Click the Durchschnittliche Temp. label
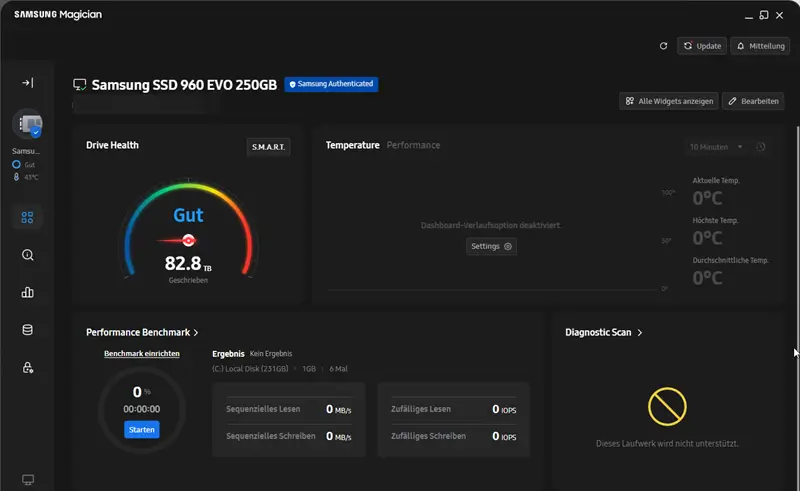The width and height of the screenshot is (800, 491). (x=731, y=260)
